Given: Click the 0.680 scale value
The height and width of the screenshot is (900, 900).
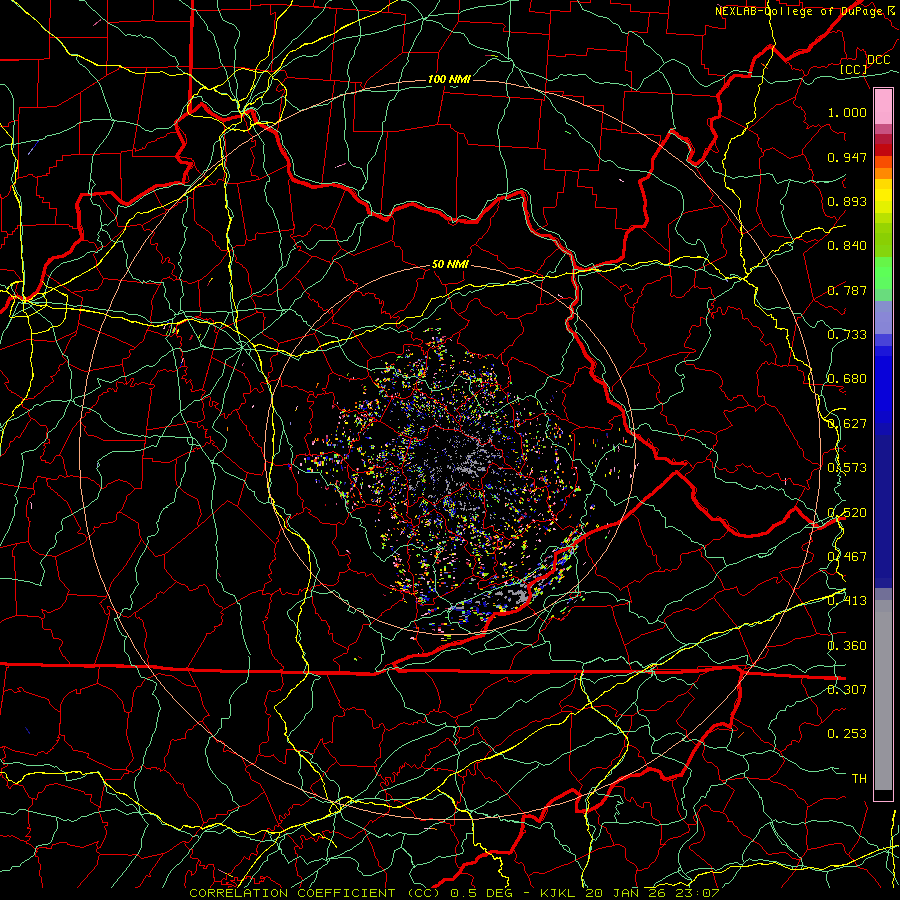Looking at the screenshot, I should click(x=847, y=379).
